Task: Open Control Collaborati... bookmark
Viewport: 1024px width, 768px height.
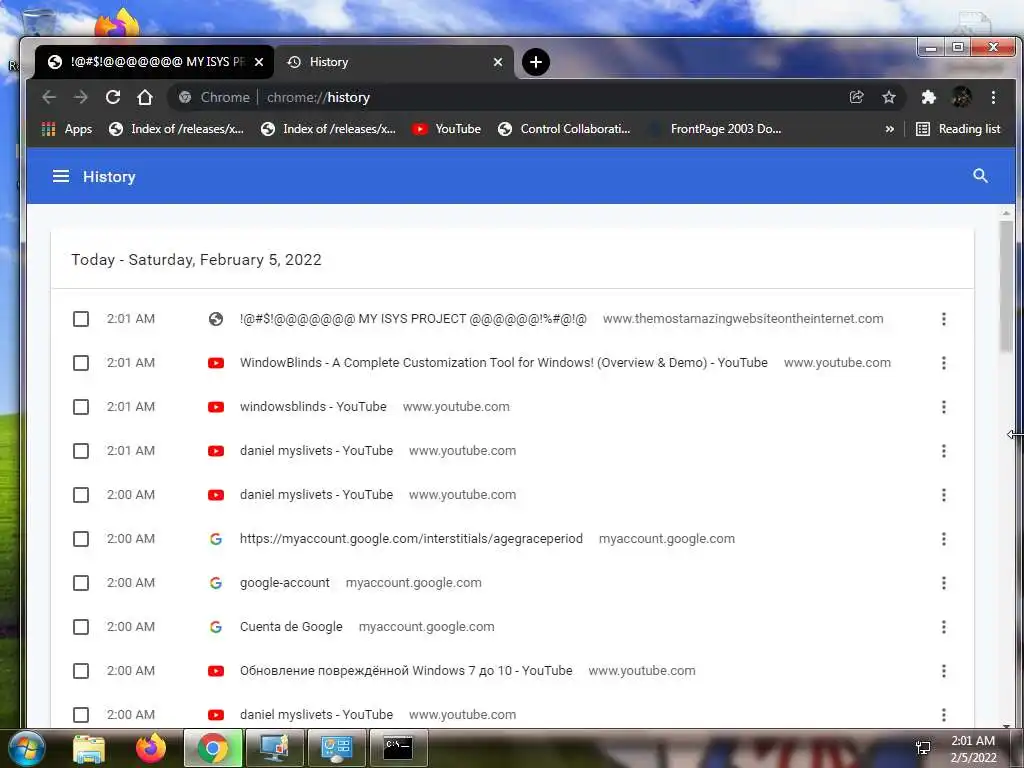Action: [564, 129]
